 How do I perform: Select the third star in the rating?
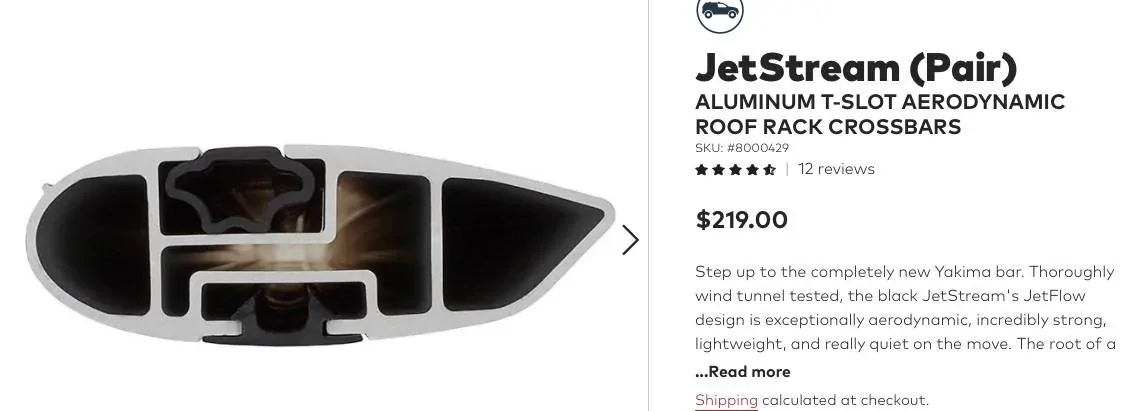point(736,170)
